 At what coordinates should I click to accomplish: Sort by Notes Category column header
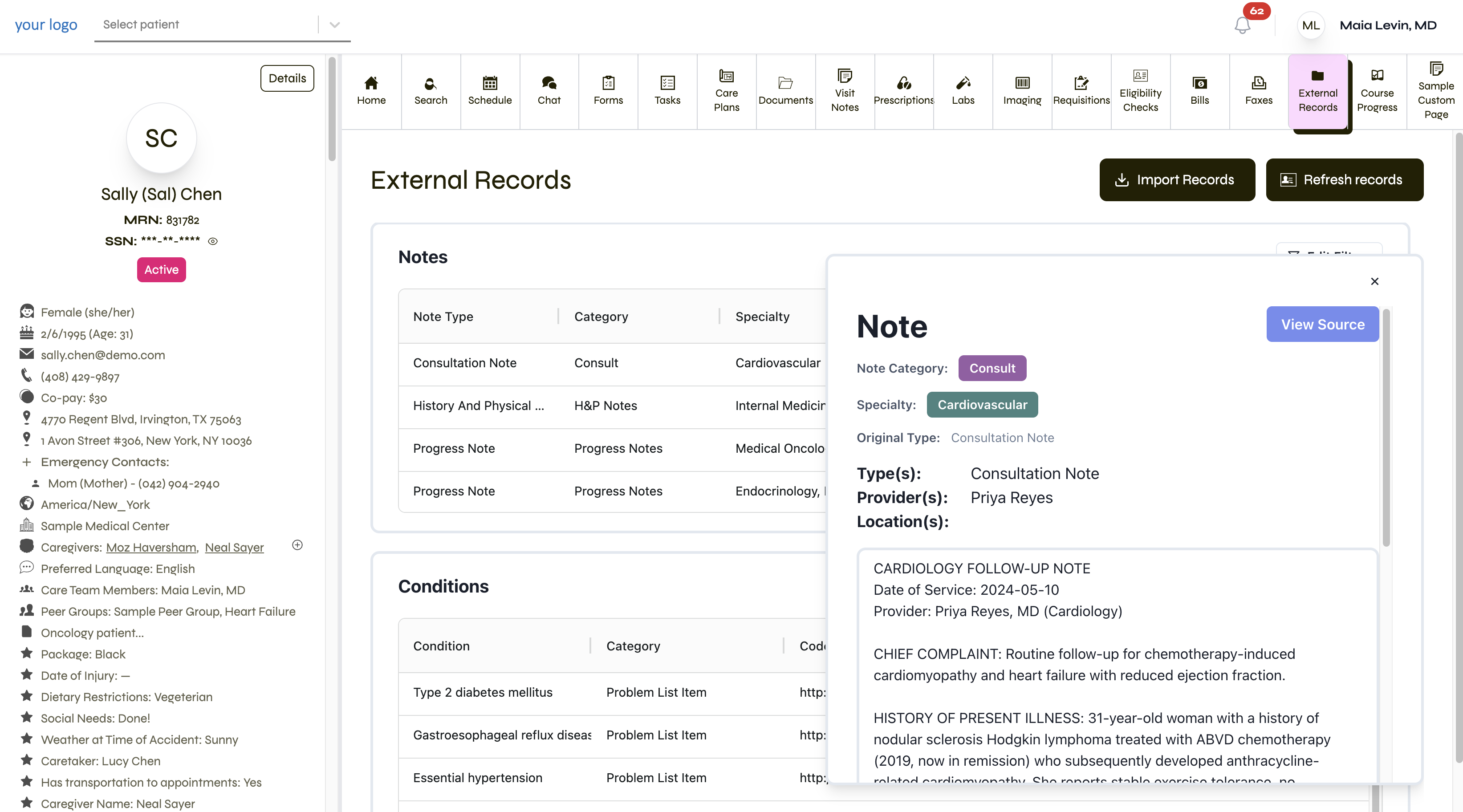[x=601, y=317]
